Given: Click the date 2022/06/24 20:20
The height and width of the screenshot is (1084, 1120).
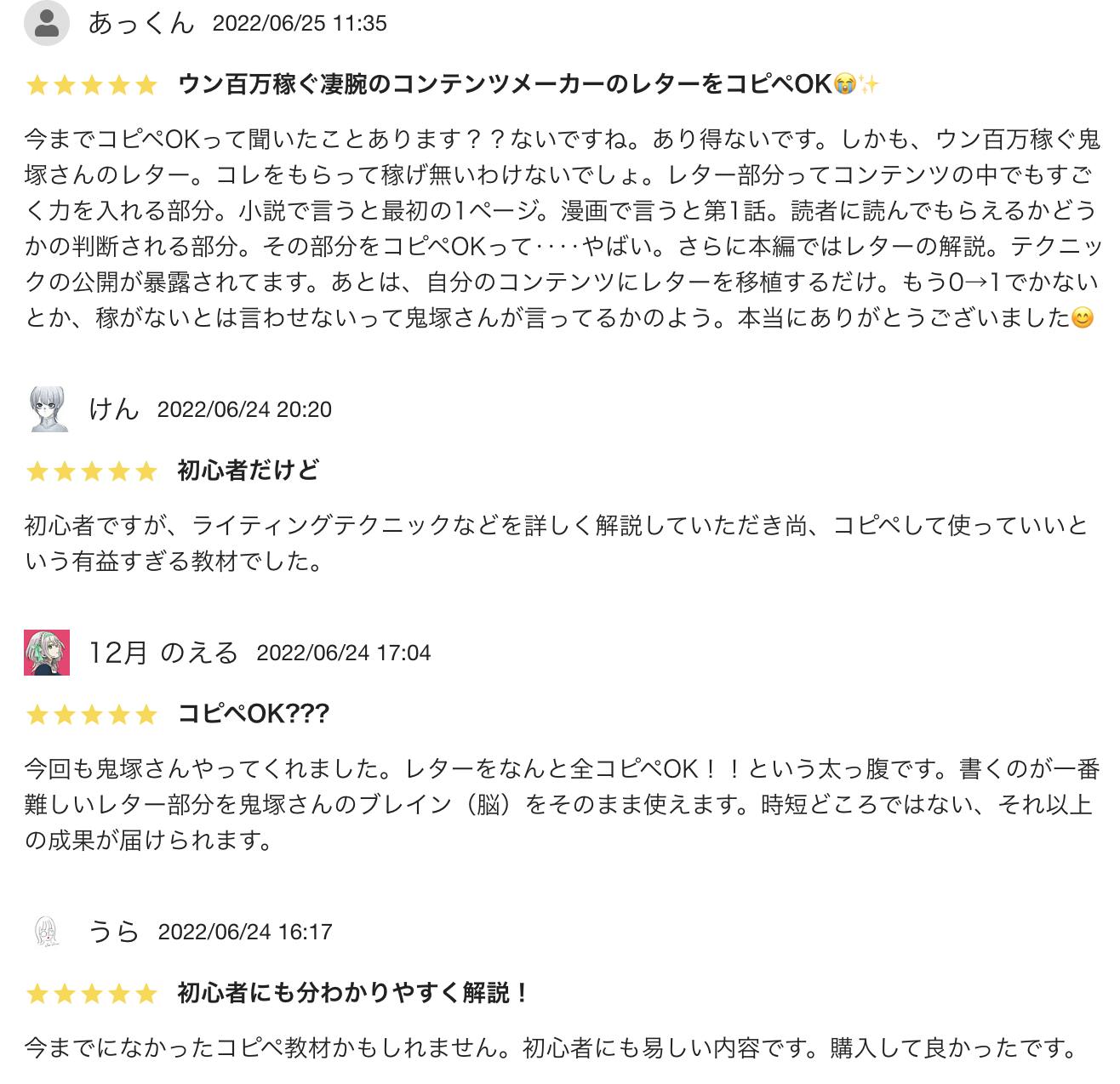Looking at the screenshot, I should pyautogui.click(x=244, y=409).
